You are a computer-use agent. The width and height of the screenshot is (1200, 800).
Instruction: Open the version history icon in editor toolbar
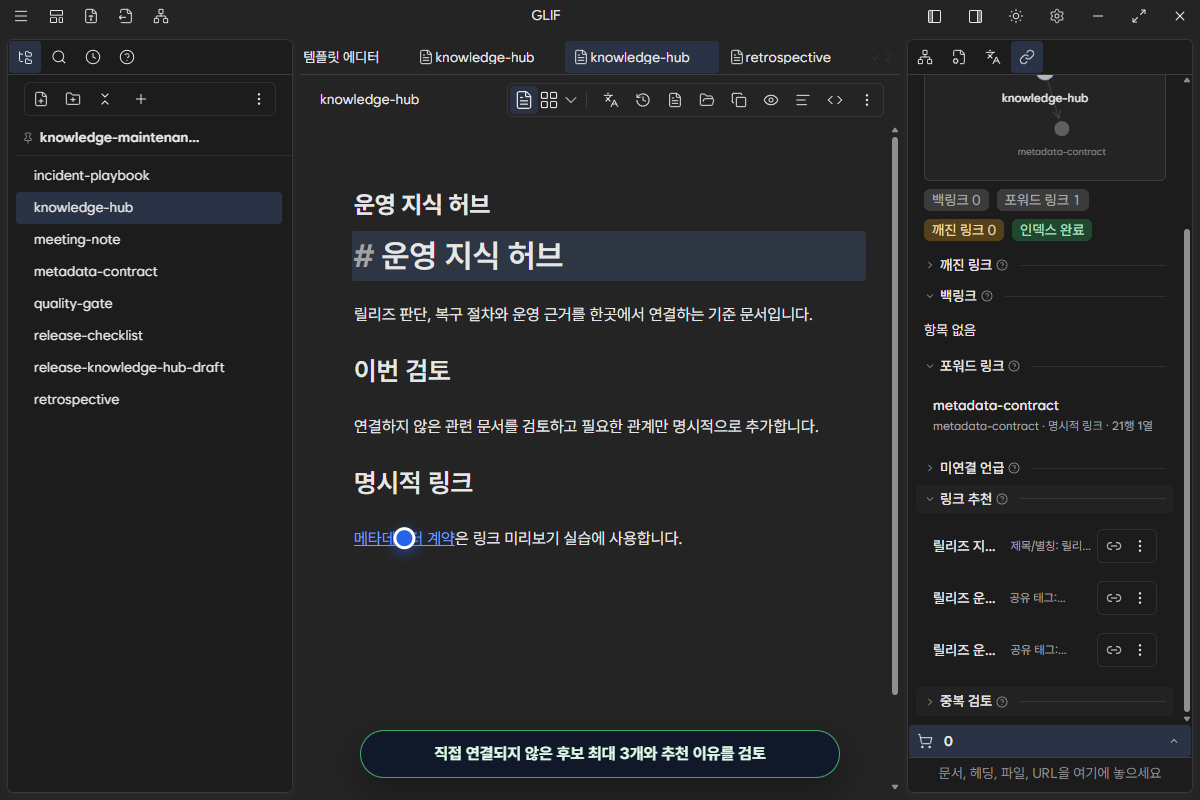pos(643,100)
